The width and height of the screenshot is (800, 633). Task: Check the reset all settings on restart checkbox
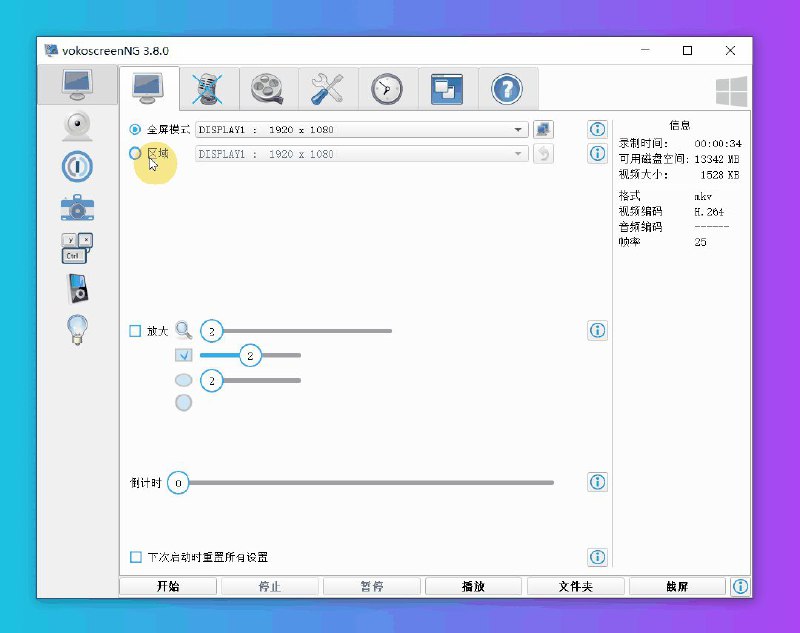tap(133, 556)
